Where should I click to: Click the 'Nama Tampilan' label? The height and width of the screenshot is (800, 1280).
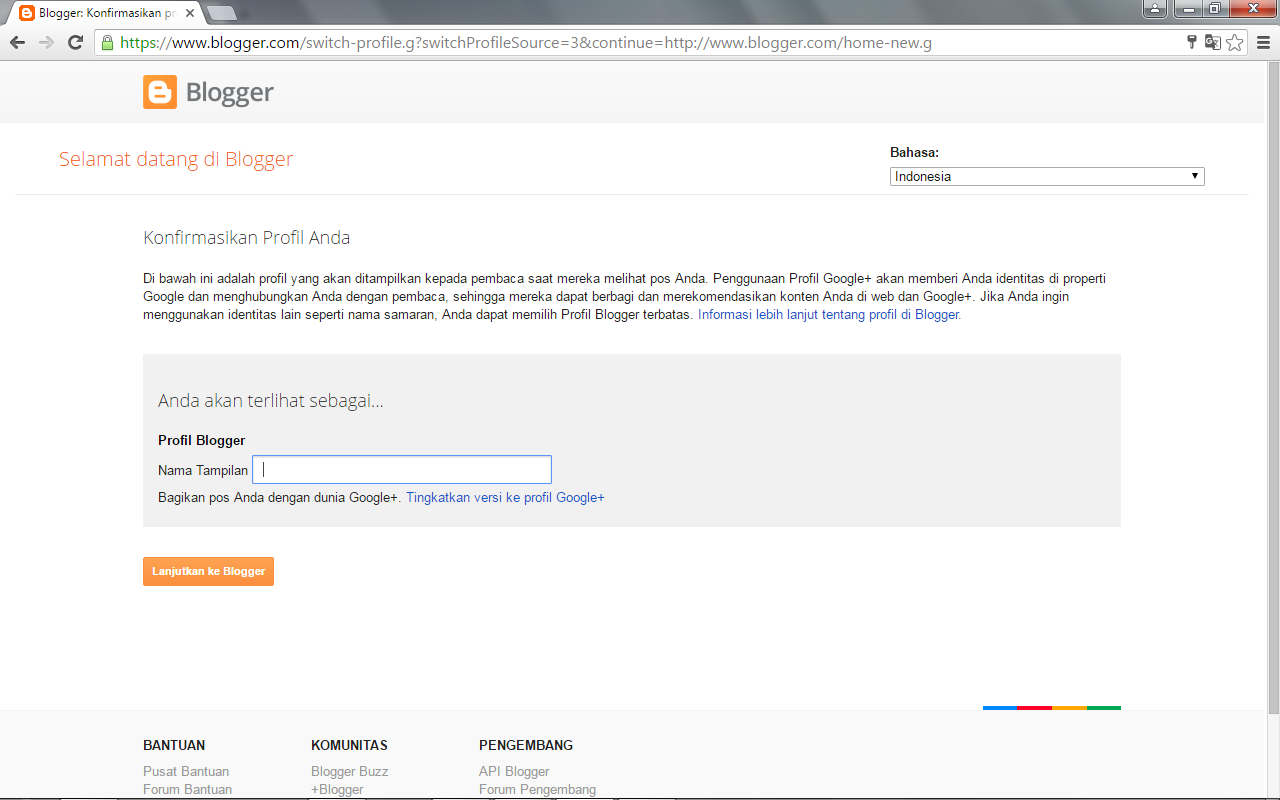point(203,470)
